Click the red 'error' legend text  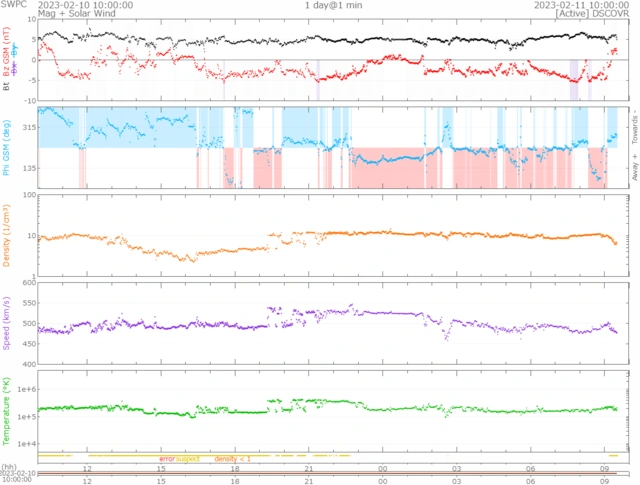click(x=167, y=458)
